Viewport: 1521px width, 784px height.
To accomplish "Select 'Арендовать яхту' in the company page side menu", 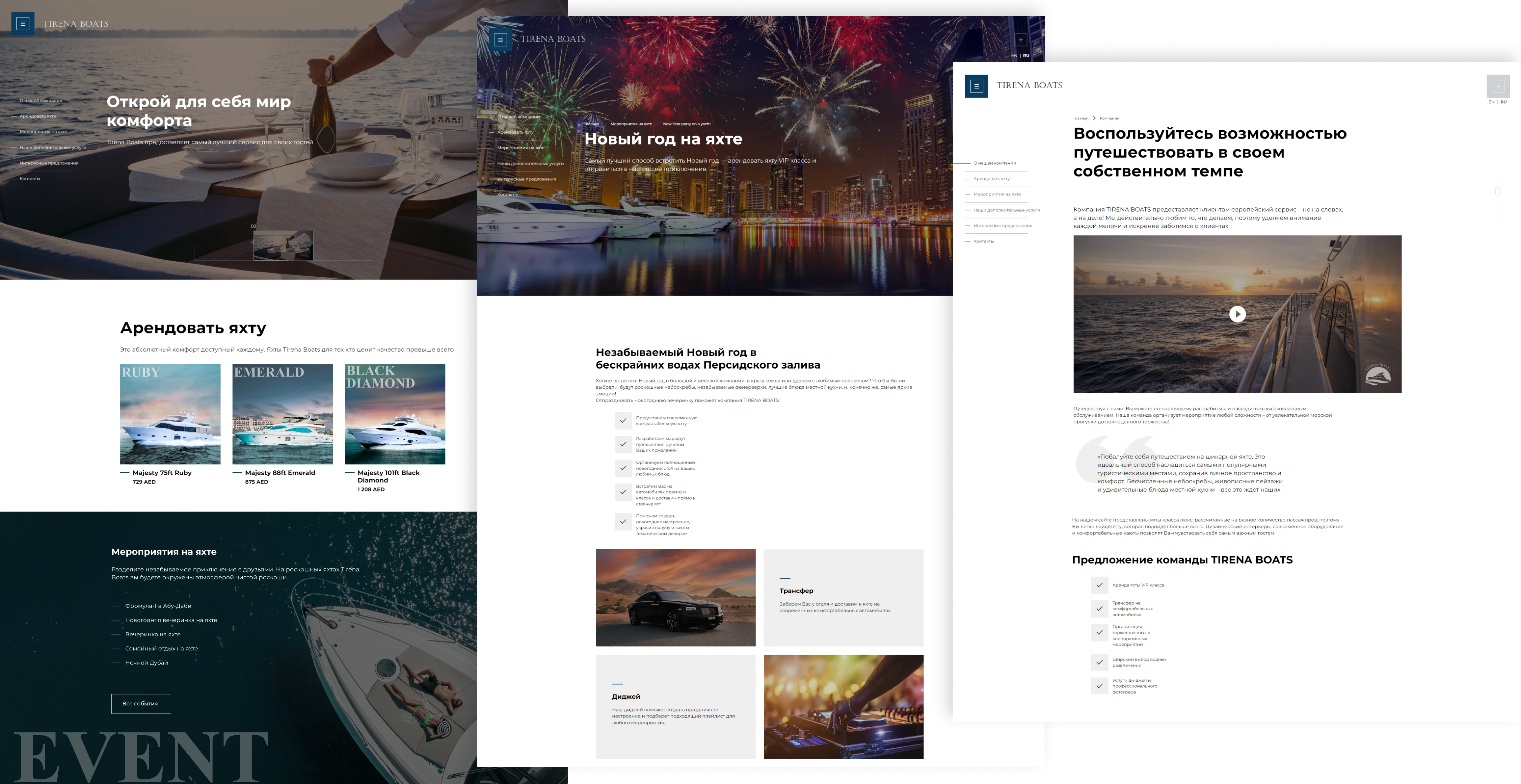I will pos(991,179).
